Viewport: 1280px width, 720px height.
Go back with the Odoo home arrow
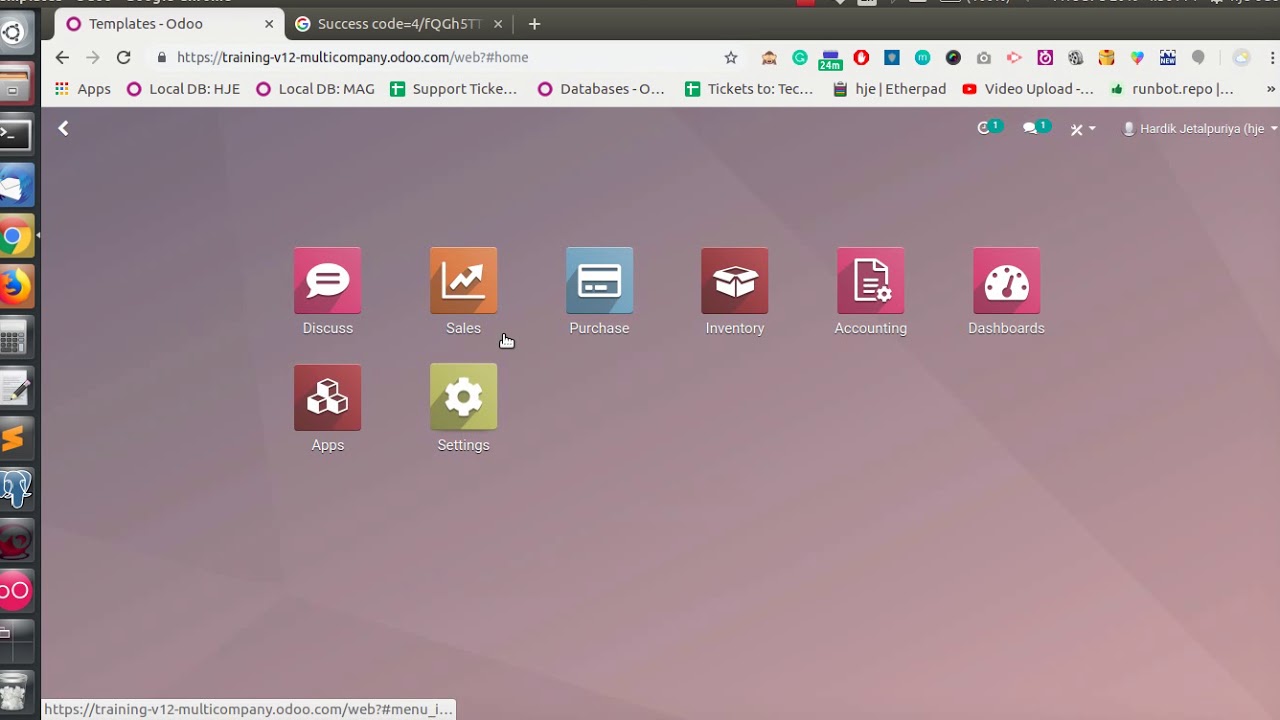click(x=63, y=128)
